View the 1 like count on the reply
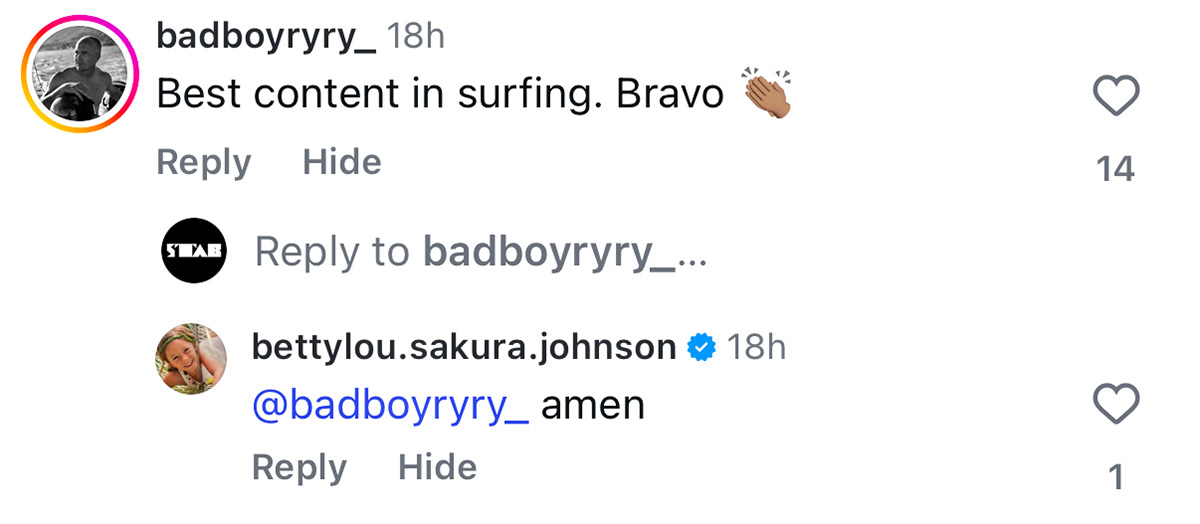 [1116, 478]
